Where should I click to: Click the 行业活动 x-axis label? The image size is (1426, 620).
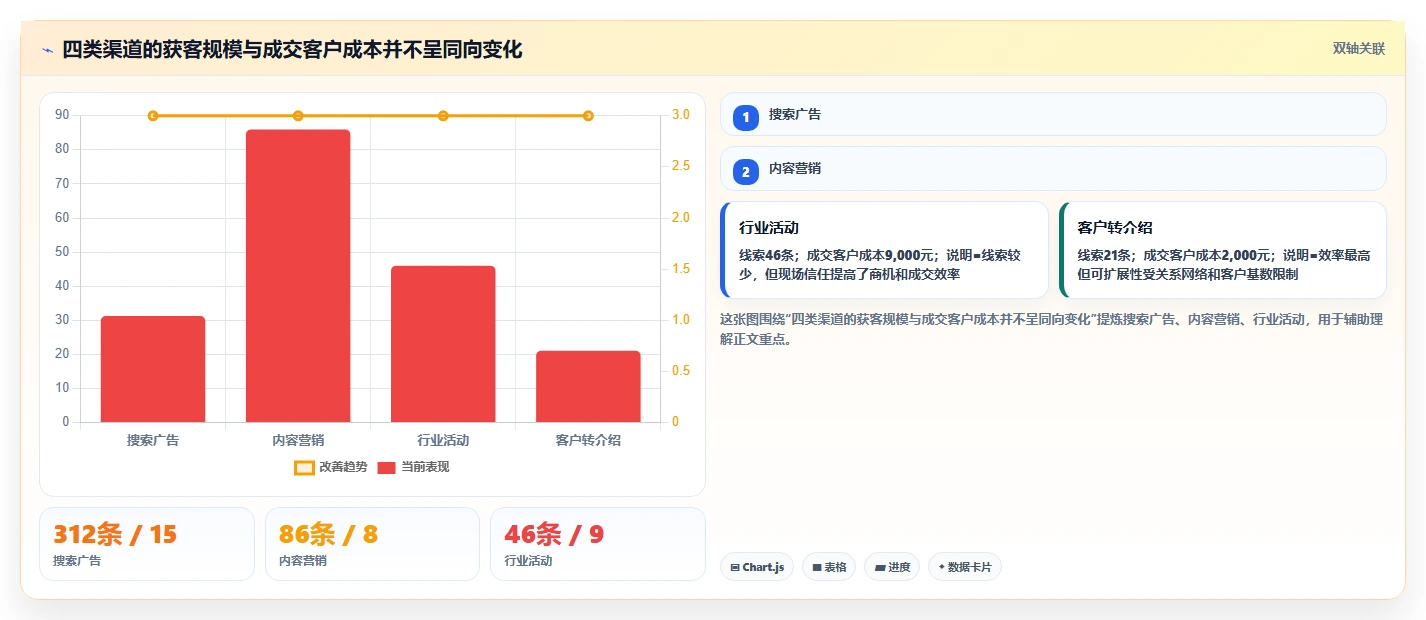pos(443,440)
